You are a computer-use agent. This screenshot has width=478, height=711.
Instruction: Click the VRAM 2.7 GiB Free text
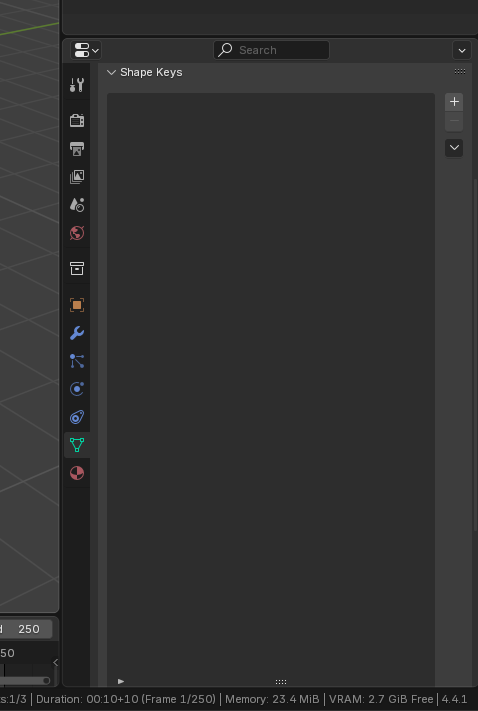tap(381, 699)
